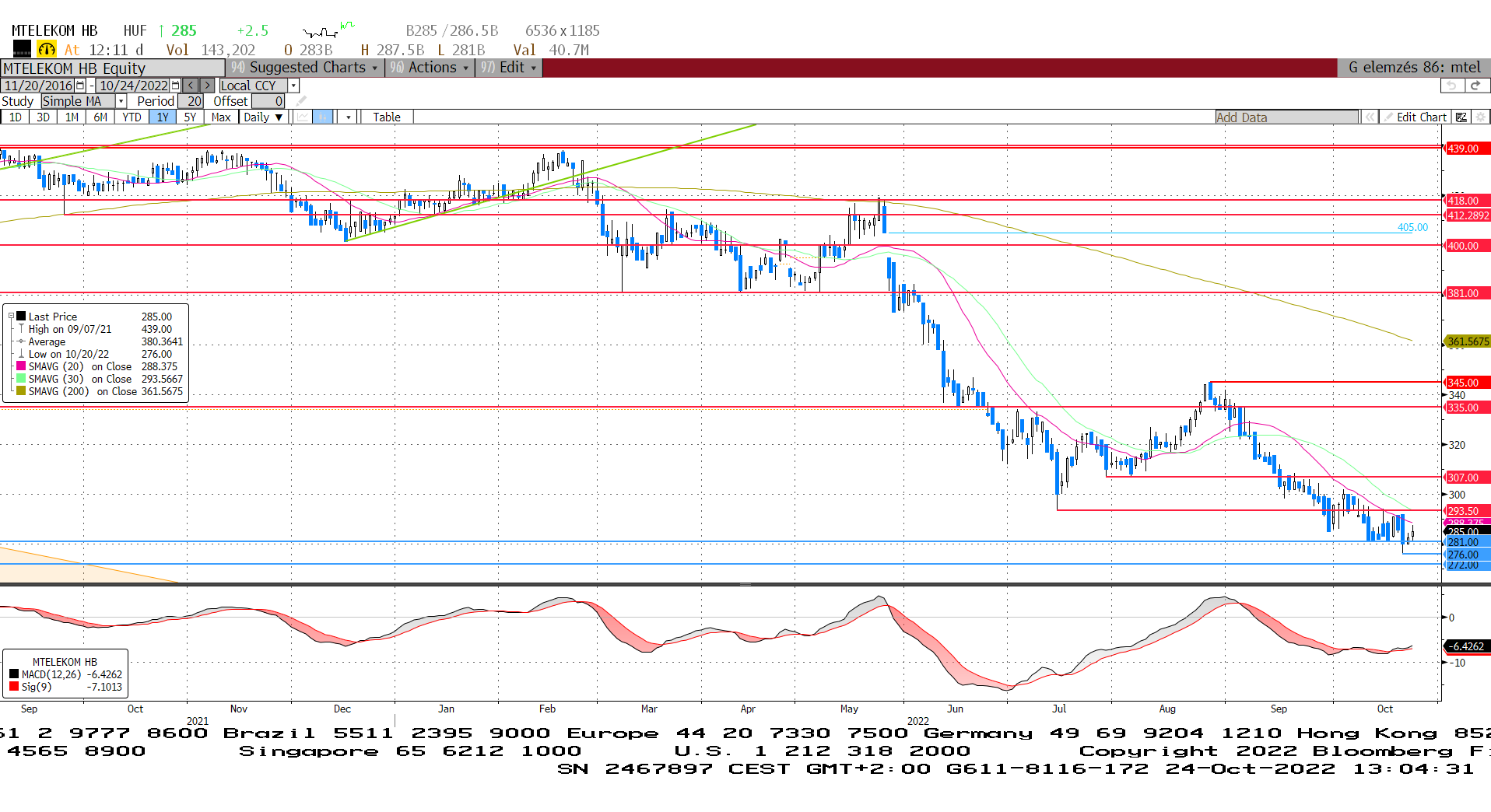
Task: Open the Daily periodicity dropdown
Action: 263,117
